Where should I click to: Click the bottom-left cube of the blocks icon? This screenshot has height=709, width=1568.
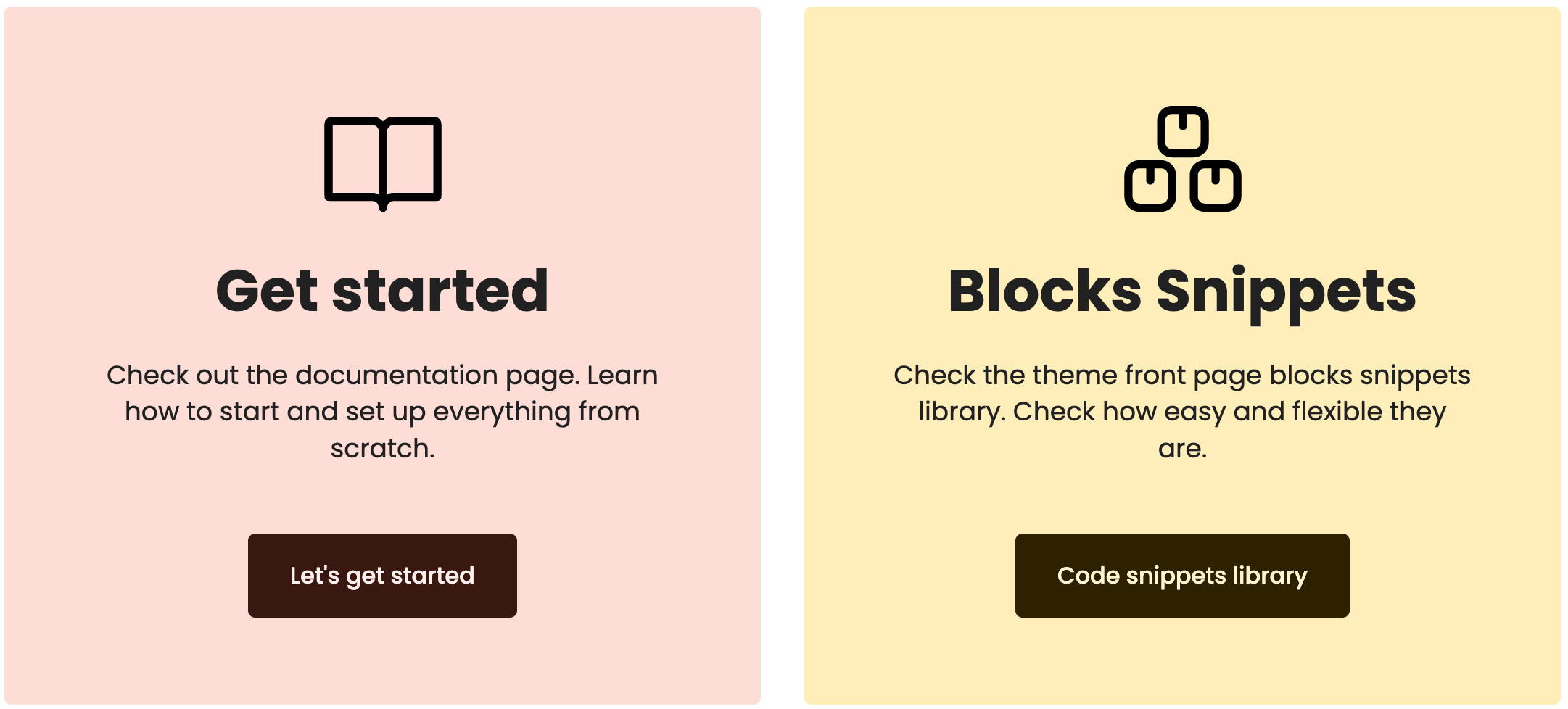coord(1150,186)
